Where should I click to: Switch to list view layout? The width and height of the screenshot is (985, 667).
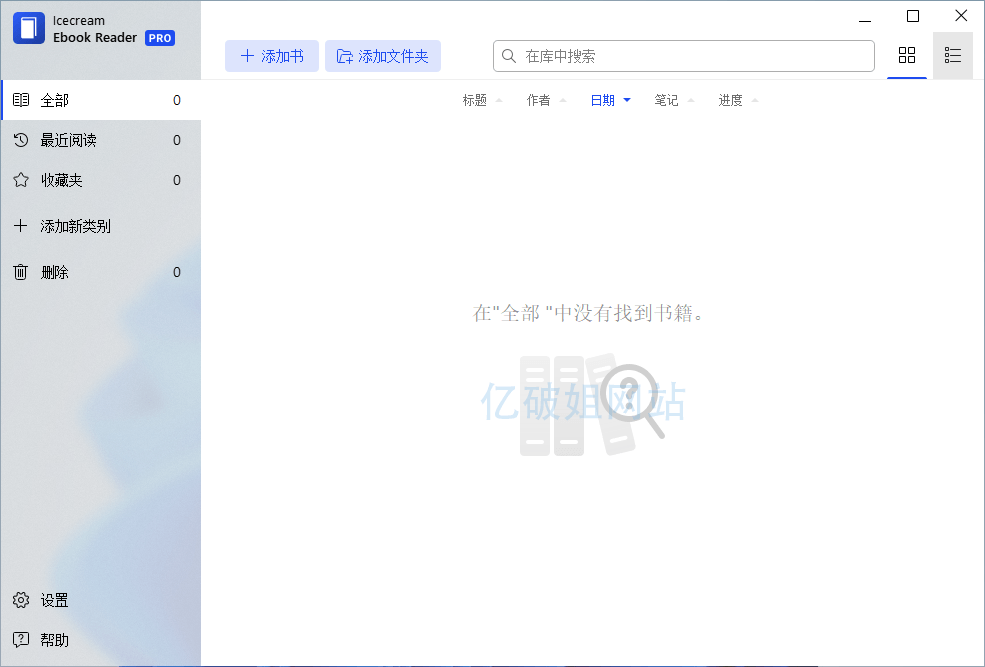(x=952, y=56)
